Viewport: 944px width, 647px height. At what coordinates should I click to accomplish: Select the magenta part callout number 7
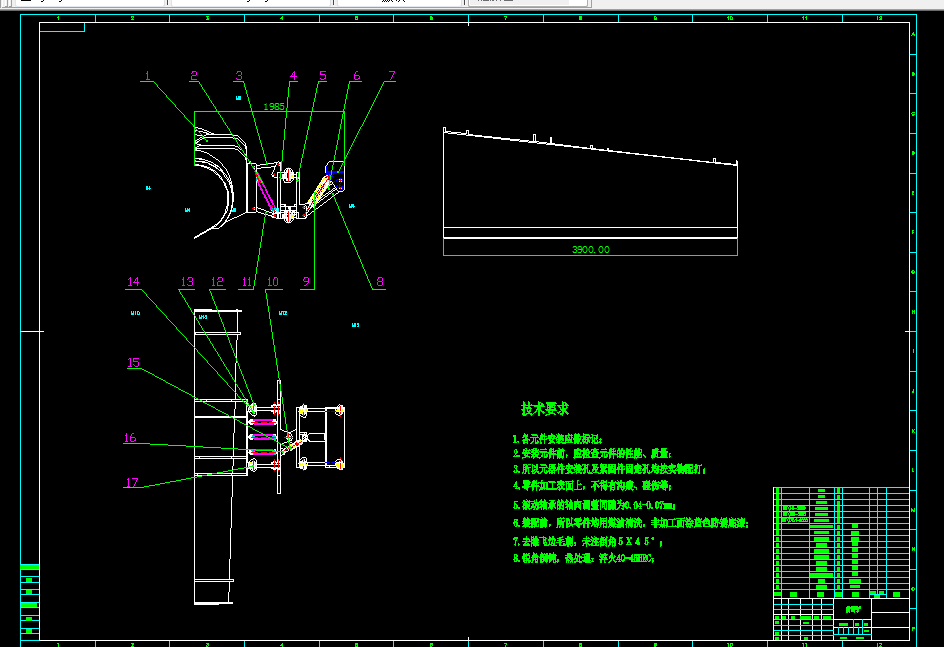(x=392, y=76)
